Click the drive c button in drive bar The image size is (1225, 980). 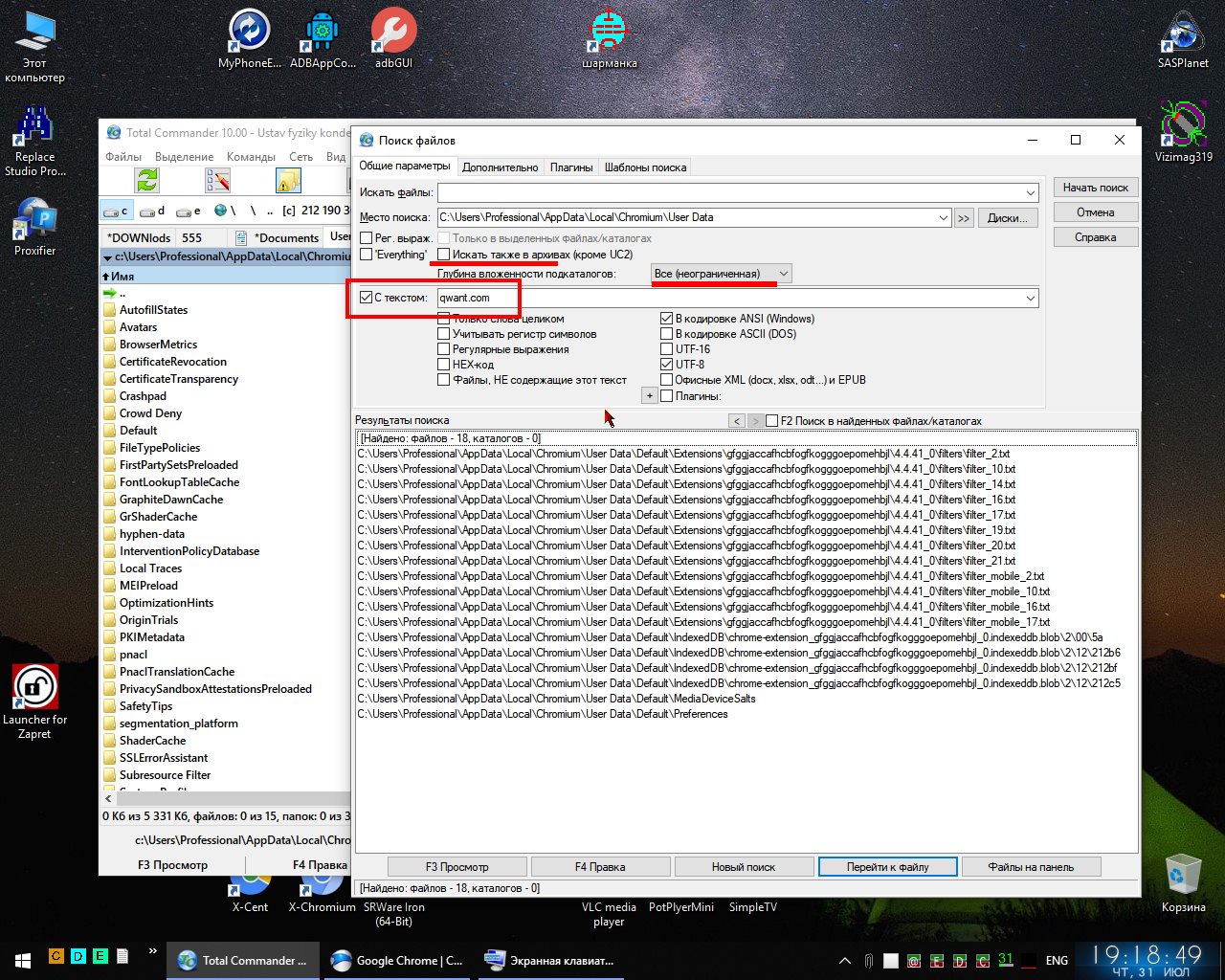tap(116, 211)
